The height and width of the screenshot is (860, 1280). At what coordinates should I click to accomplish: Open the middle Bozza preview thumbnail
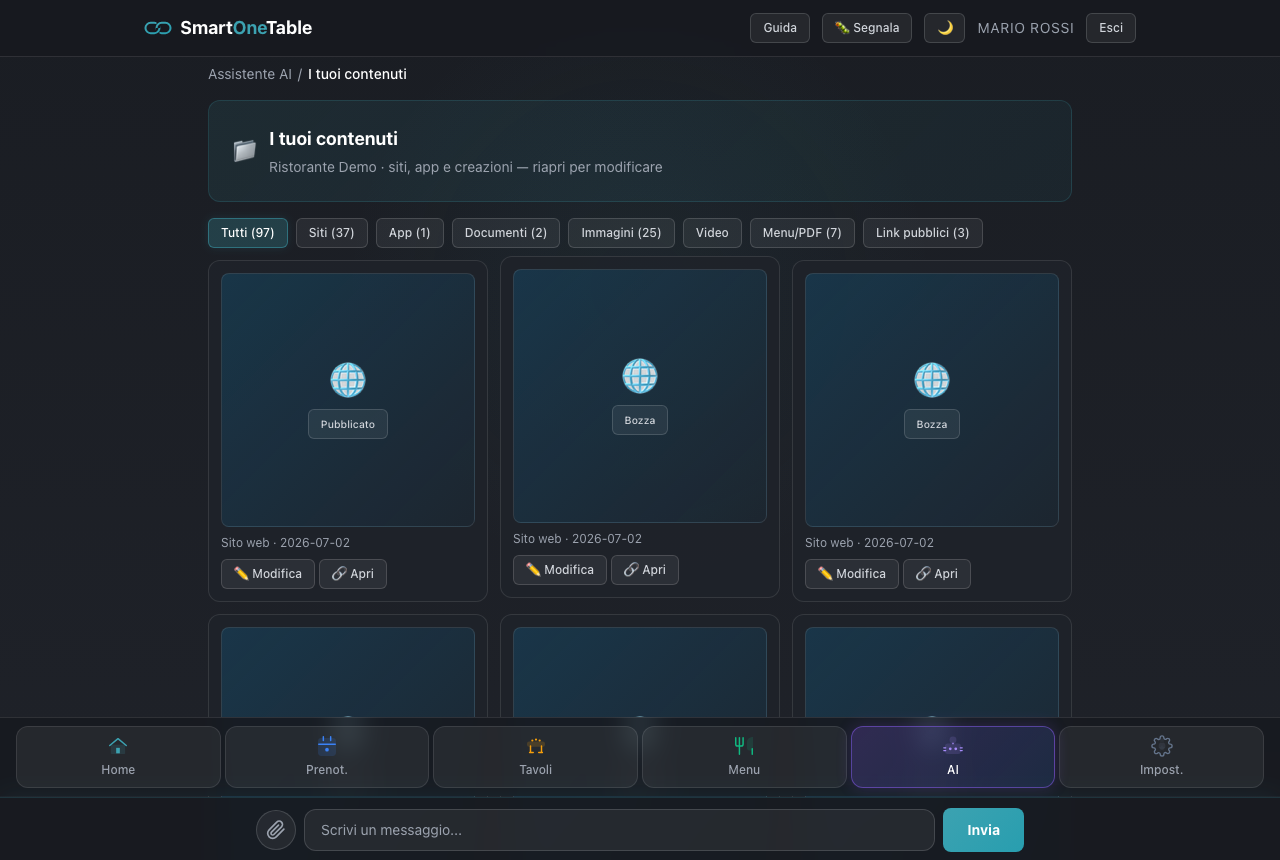pos(640,396)
